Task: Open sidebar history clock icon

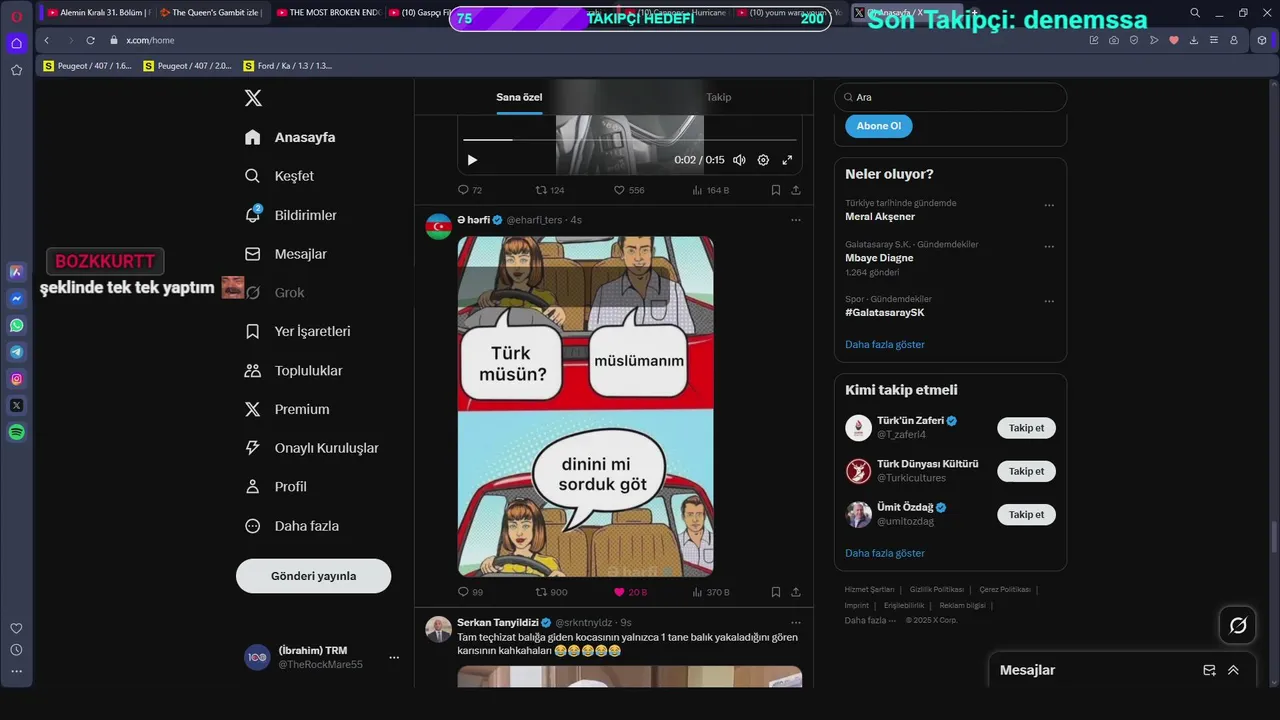Action: (16, 650)
